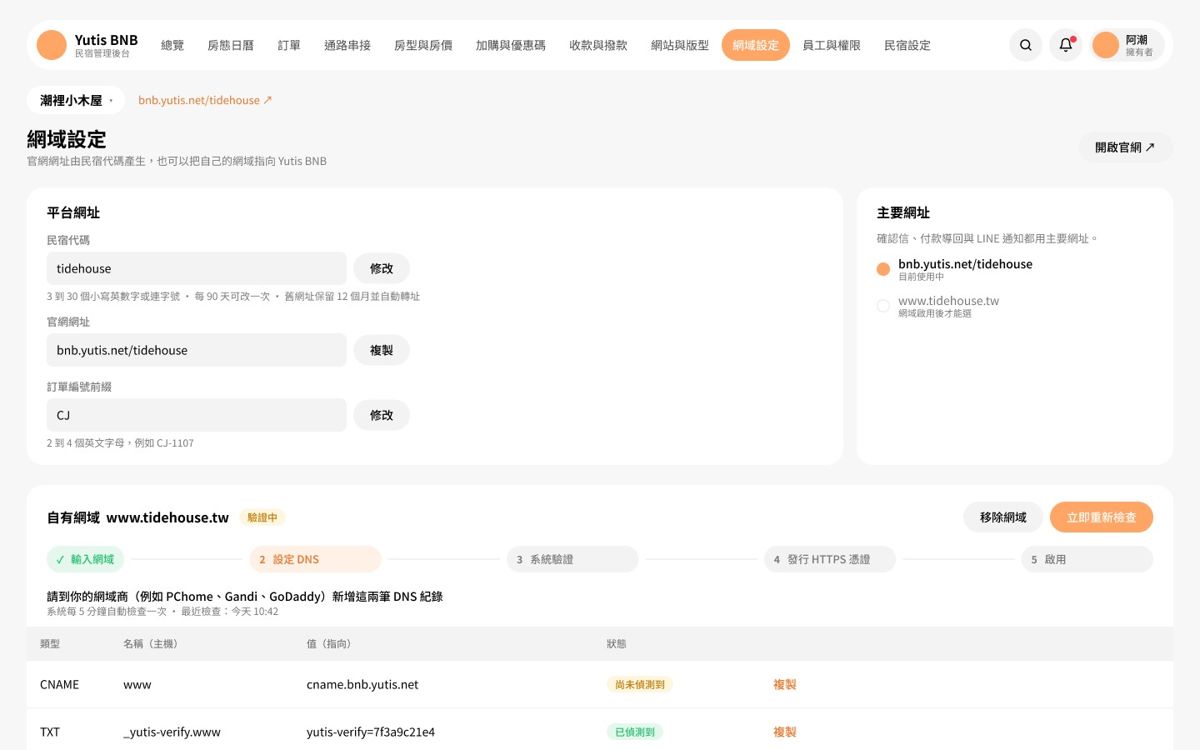Viewport: 1200px width, 750px height.
Task: Click the TXT type cell
Action: click(50, 732)
